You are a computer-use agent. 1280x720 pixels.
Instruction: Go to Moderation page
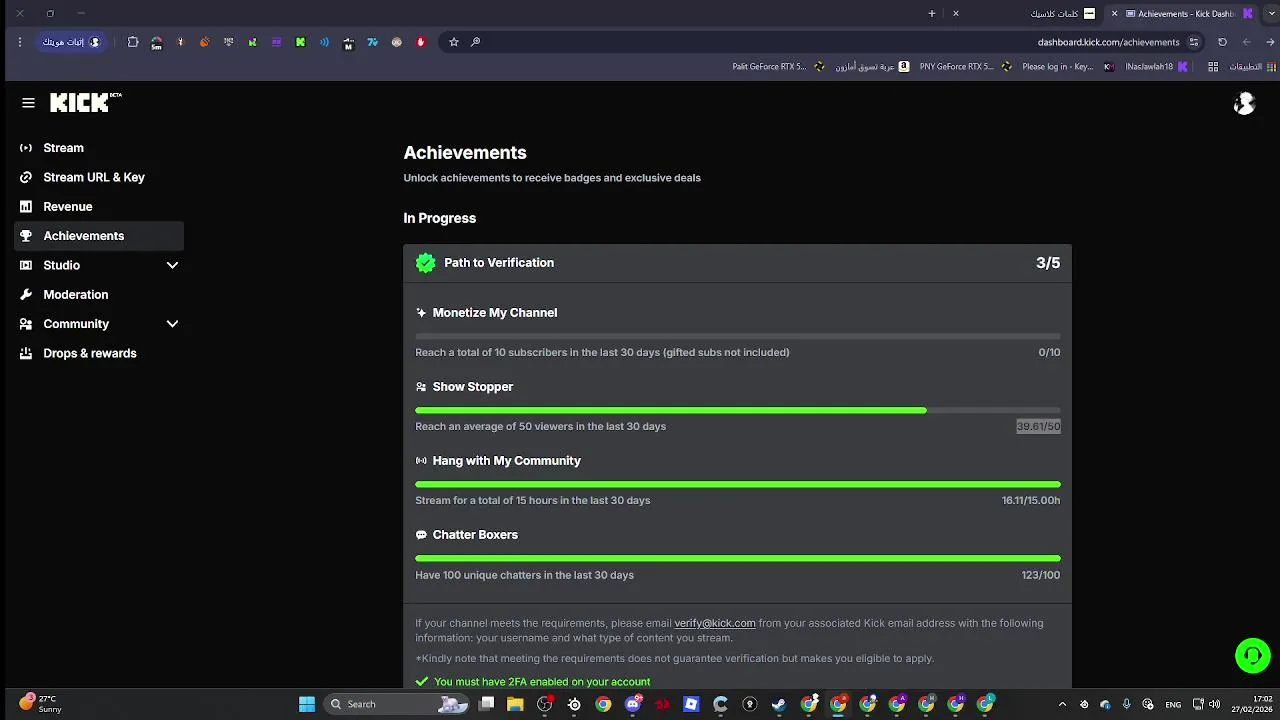tap(99, 294)
